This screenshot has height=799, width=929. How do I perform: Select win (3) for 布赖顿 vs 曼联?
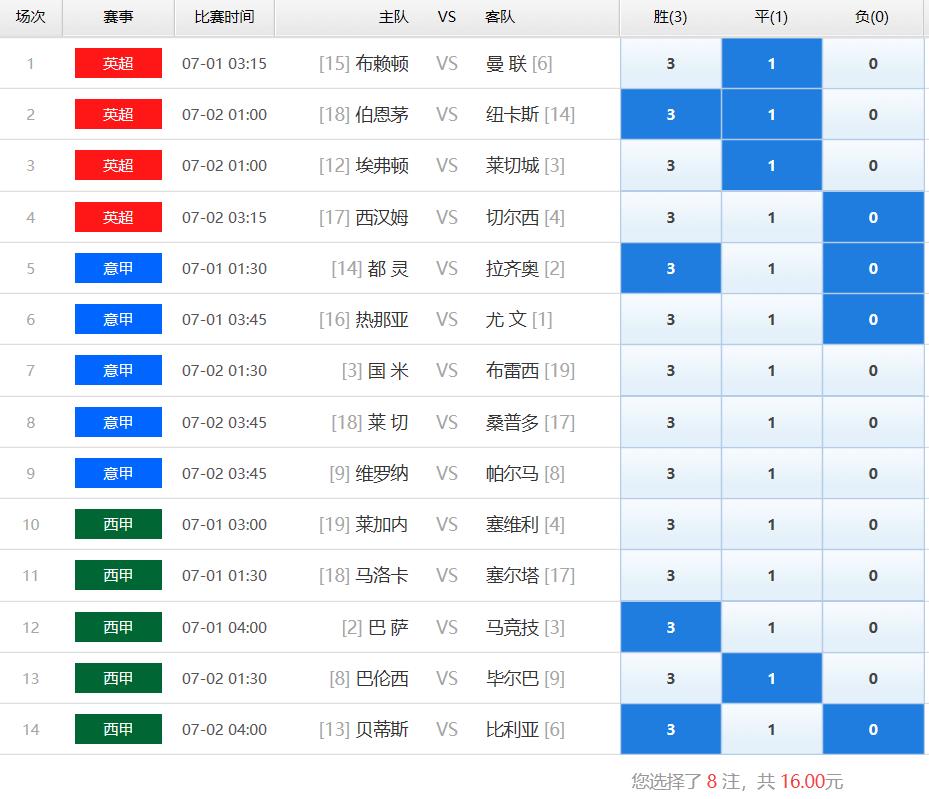click(671, 63)
